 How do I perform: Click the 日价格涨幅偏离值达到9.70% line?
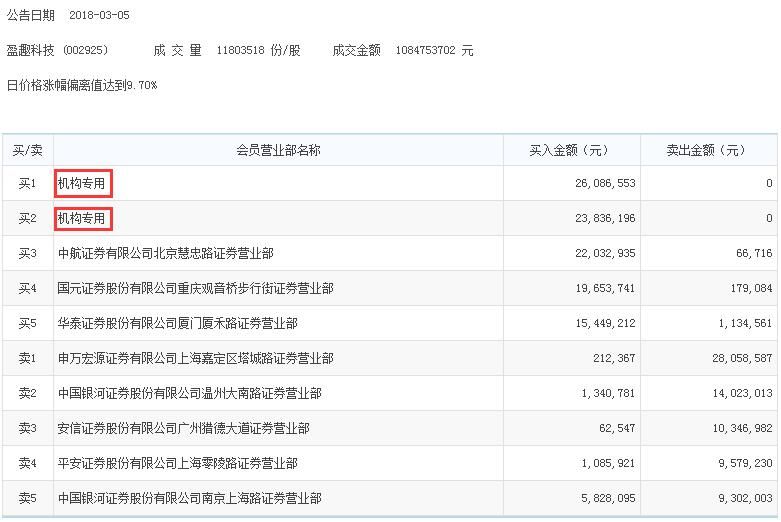pos(82,85)
